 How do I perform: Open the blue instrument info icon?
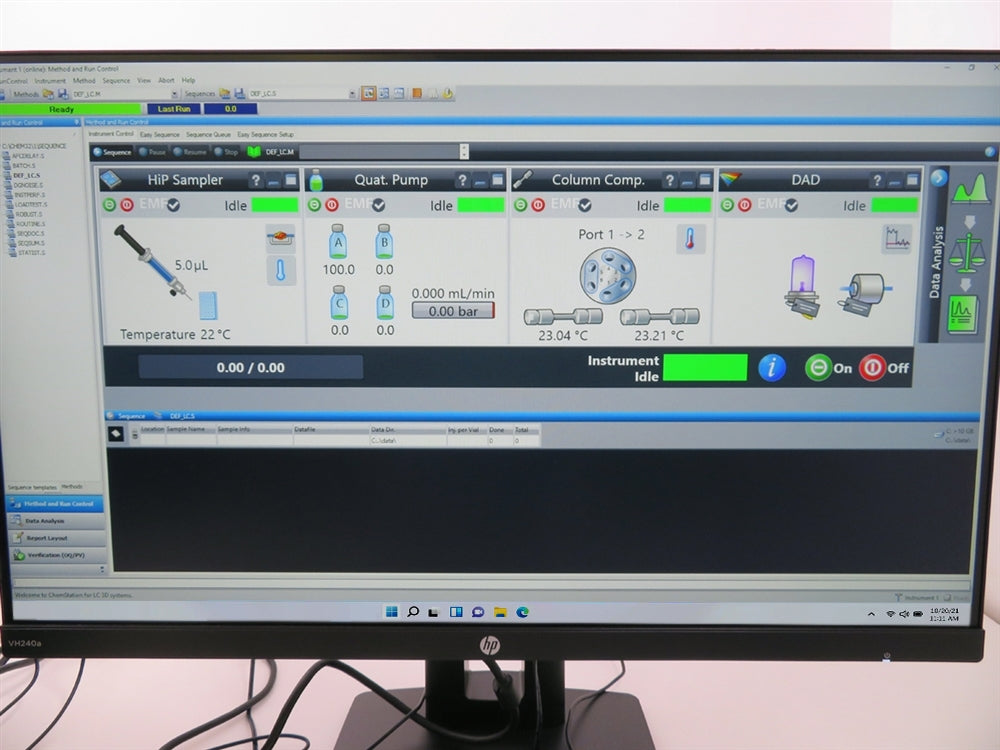click(x=772, y=367)
